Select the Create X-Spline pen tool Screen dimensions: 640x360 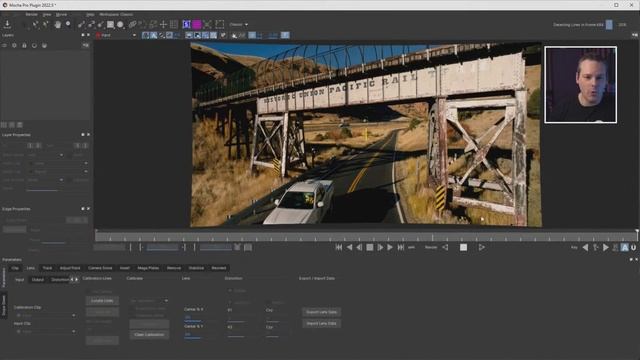click(81, 24)
